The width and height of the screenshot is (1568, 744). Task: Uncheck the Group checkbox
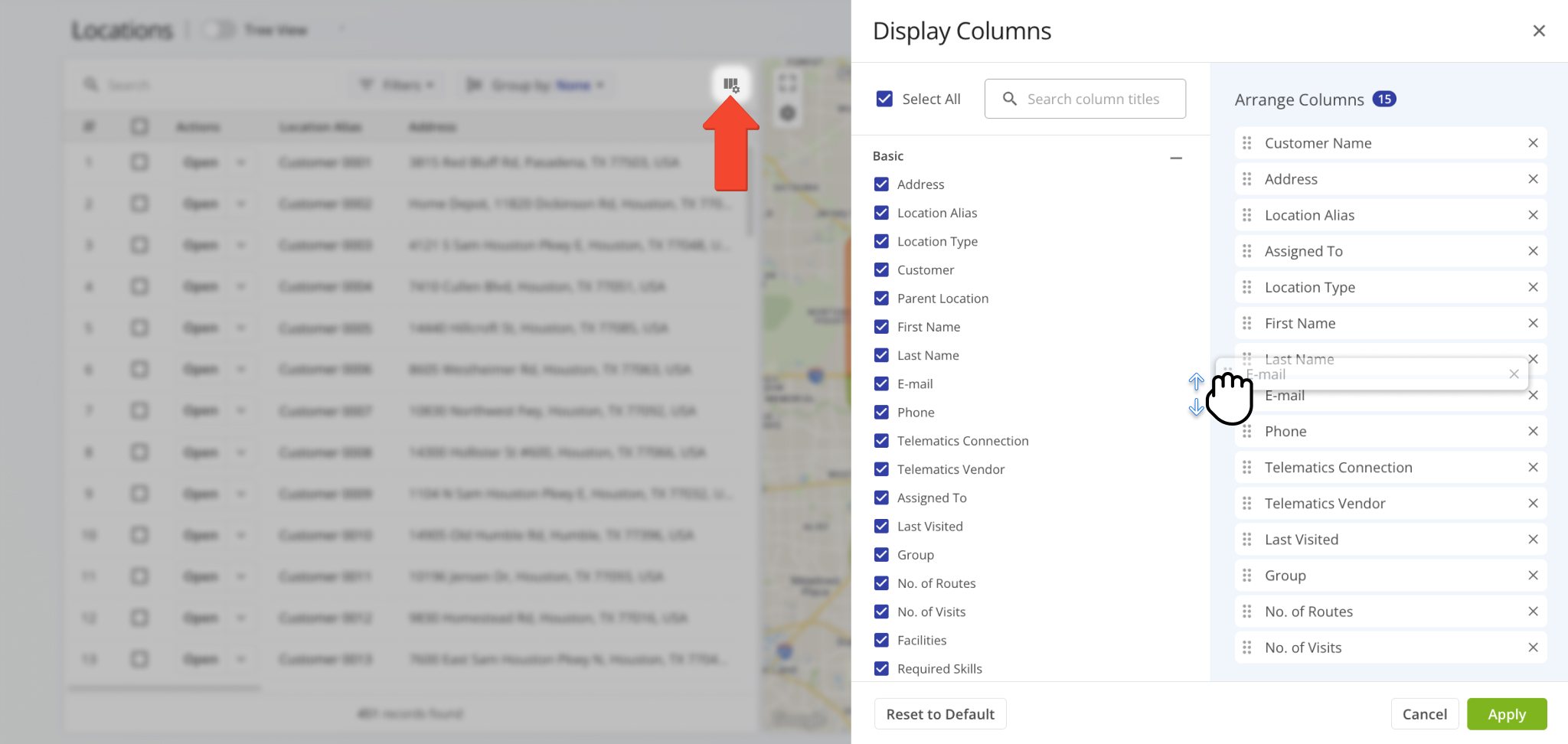click(x=881, y=554)
